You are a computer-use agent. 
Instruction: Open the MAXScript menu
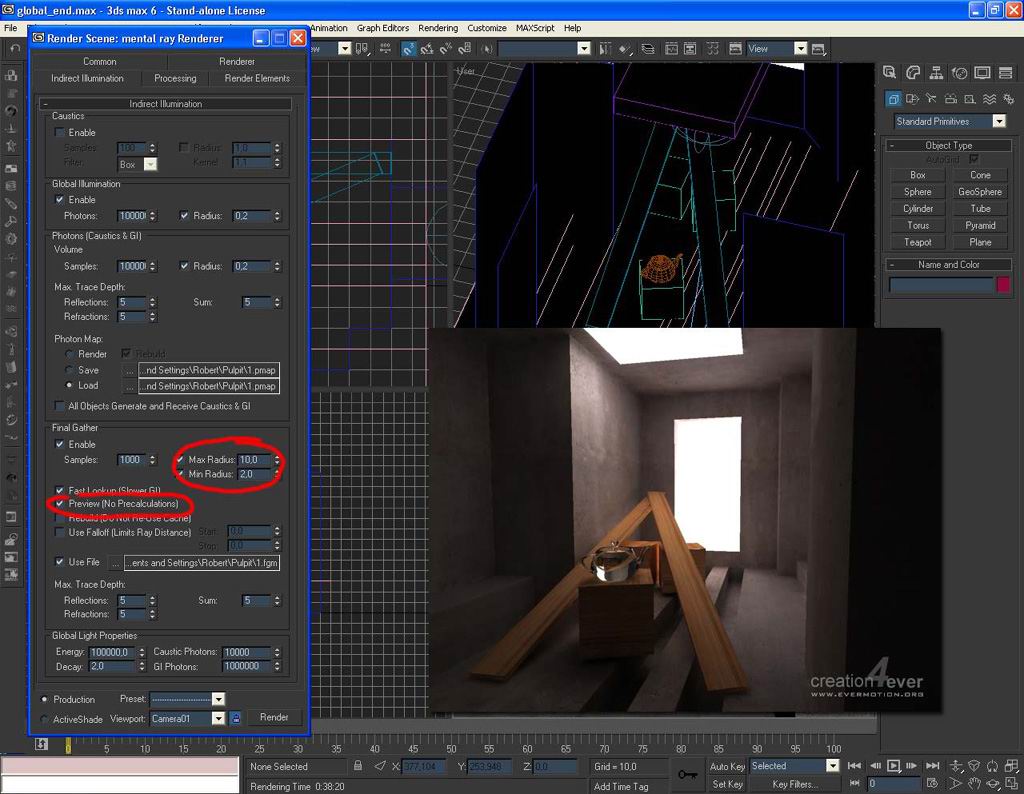[x=535, y=28]
